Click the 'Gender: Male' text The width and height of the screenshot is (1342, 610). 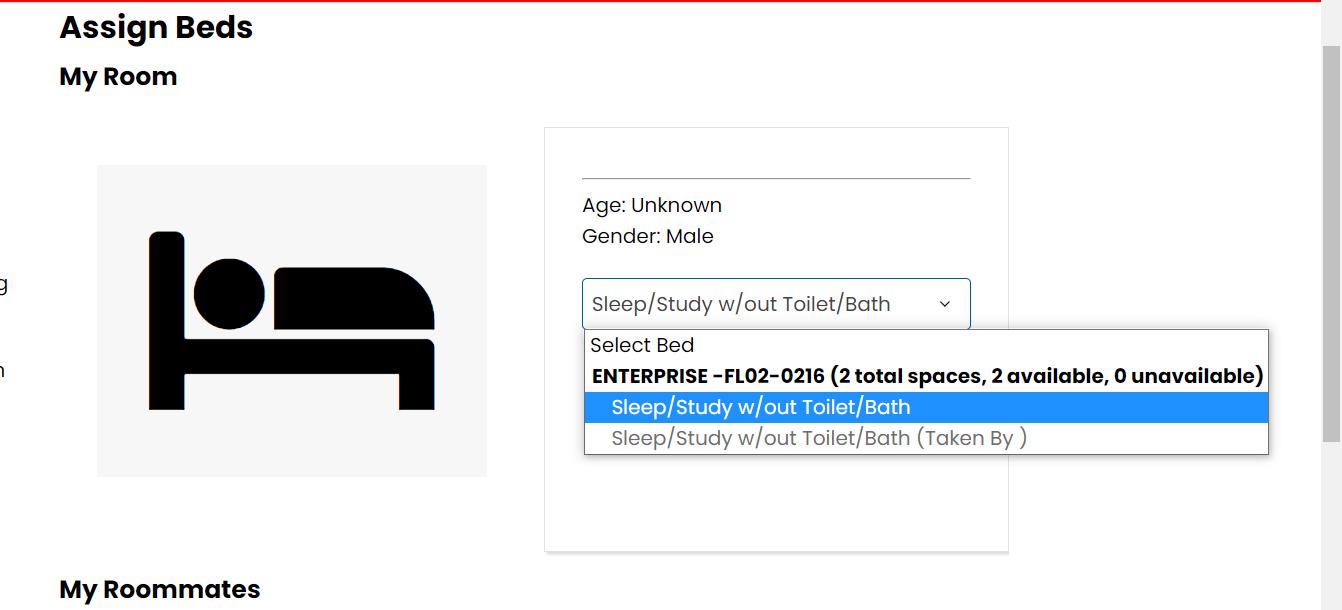pyautogui.click(x=648, y=236)
